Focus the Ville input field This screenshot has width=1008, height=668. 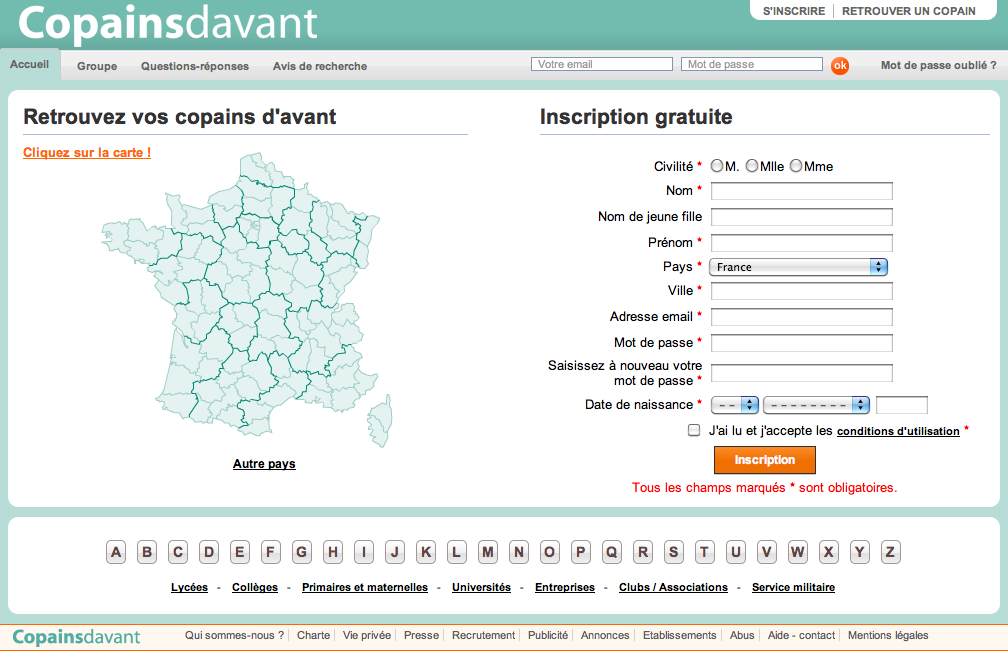pyautogui.click(x=802, y=291)
